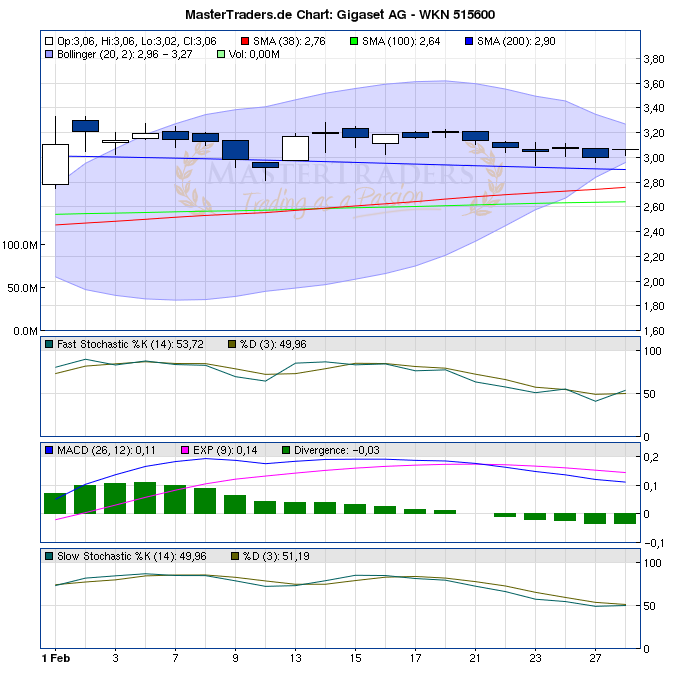Viewport: 680px width, 684px height.
Task: Click the 50.0M volume axis label
Action: coord(22,288)
